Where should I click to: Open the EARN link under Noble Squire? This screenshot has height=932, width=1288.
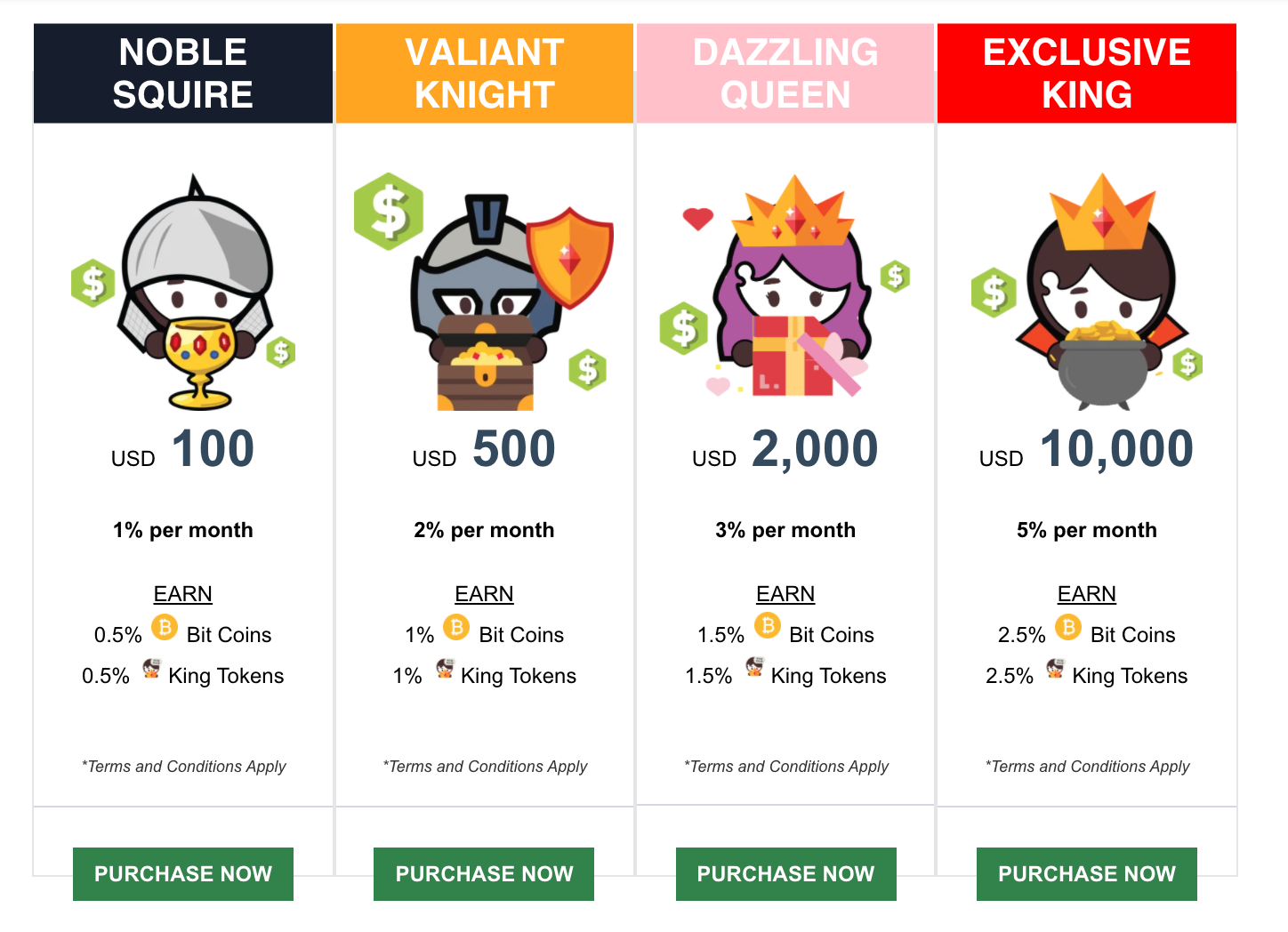183,594
